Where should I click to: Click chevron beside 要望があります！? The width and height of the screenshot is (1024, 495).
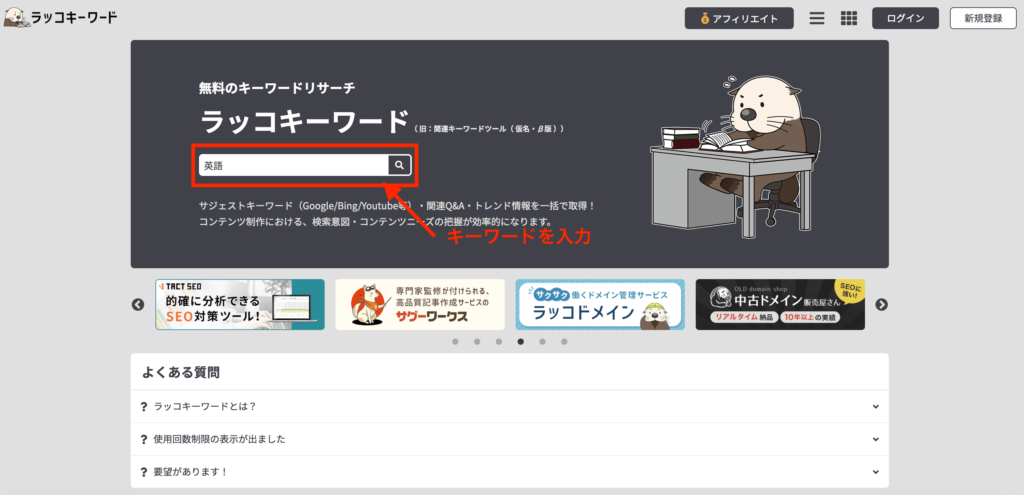coord(876,471)
